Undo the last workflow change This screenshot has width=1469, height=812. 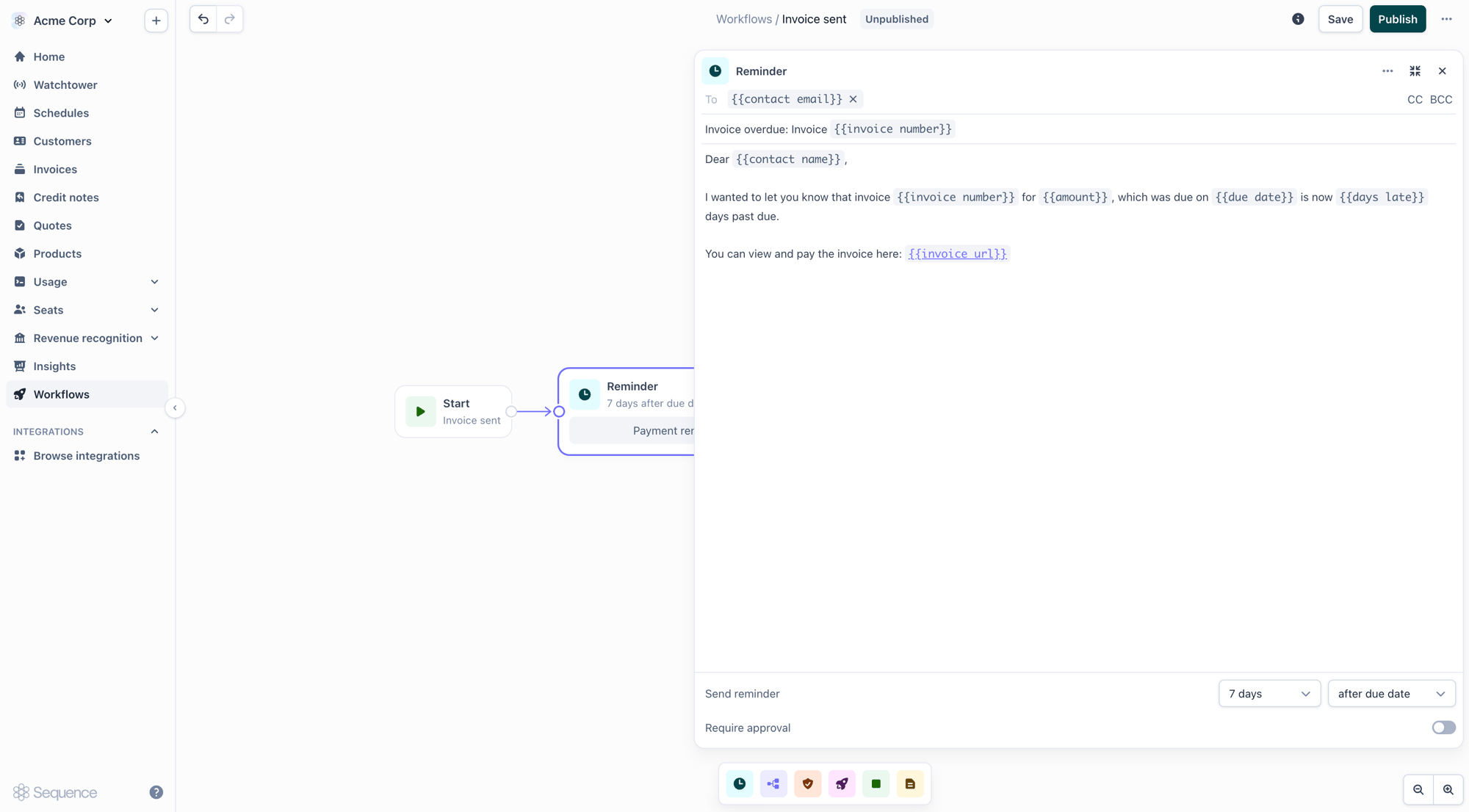[x=203, y=19]
